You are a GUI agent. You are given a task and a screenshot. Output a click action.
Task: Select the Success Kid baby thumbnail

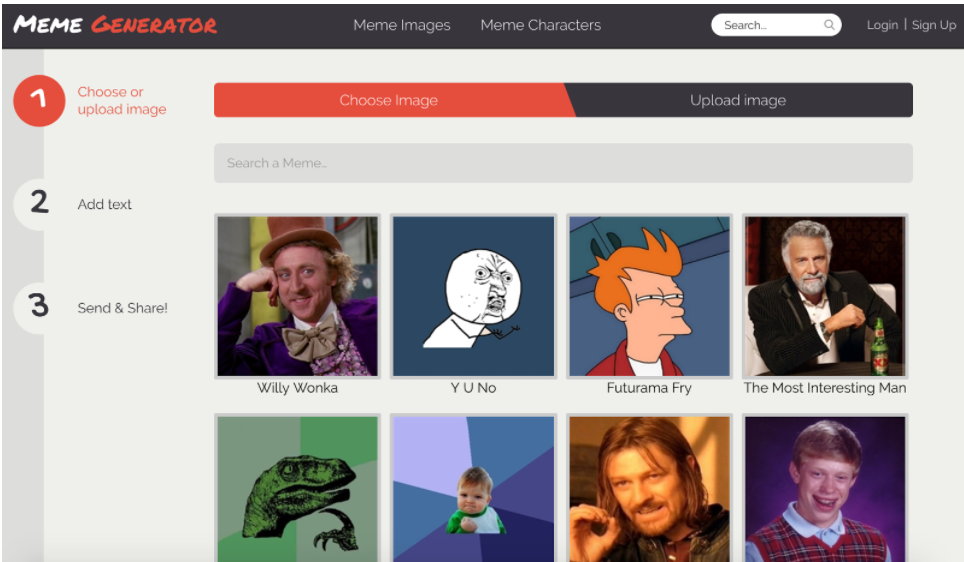pyautogui.click(x=473, y=488)
